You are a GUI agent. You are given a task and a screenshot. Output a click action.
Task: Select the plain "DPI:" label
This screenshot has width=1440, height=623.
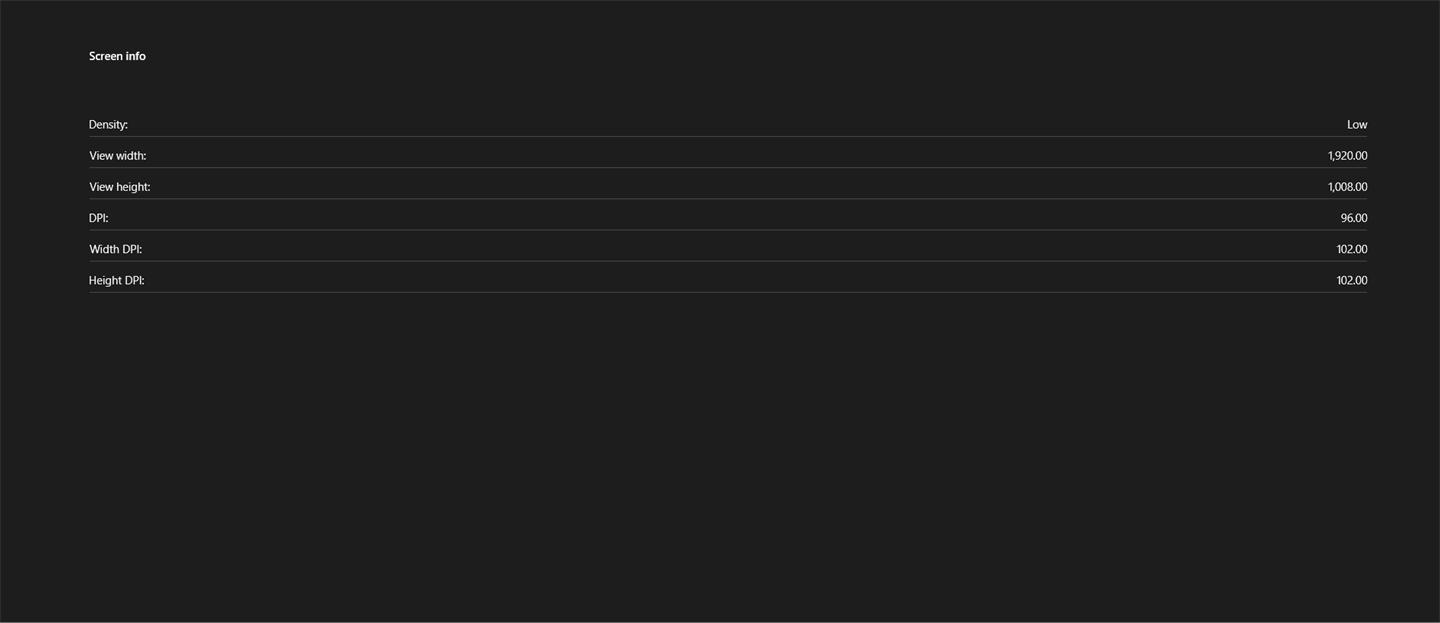[99, 218]
